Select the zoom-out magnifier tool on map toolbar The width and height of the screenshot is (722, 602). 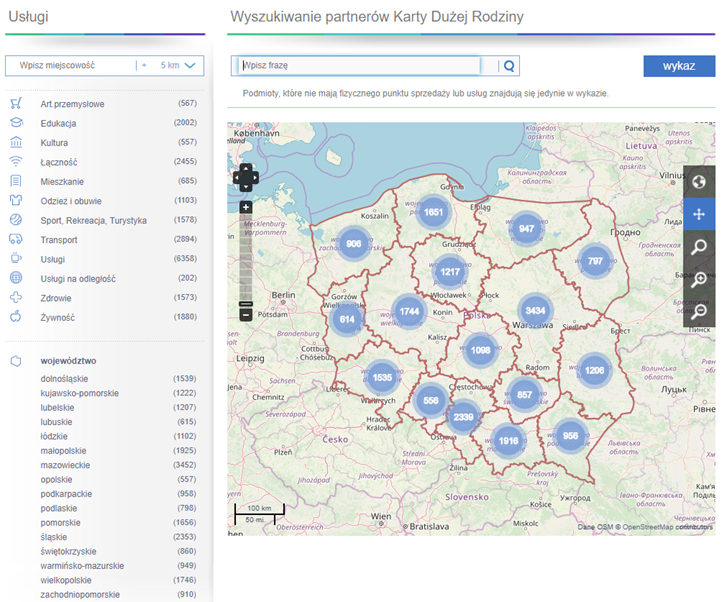pos(699,310)
